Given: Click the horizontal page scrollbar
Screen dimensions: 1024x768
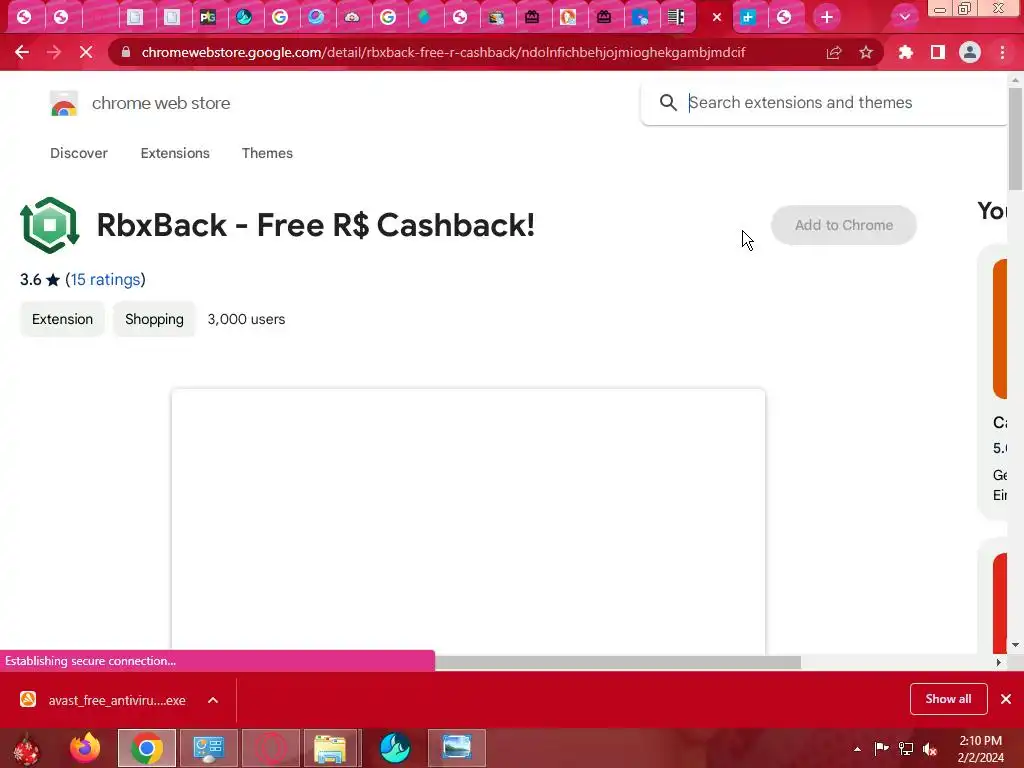Looking at the screenshot, I should [618, 662].
